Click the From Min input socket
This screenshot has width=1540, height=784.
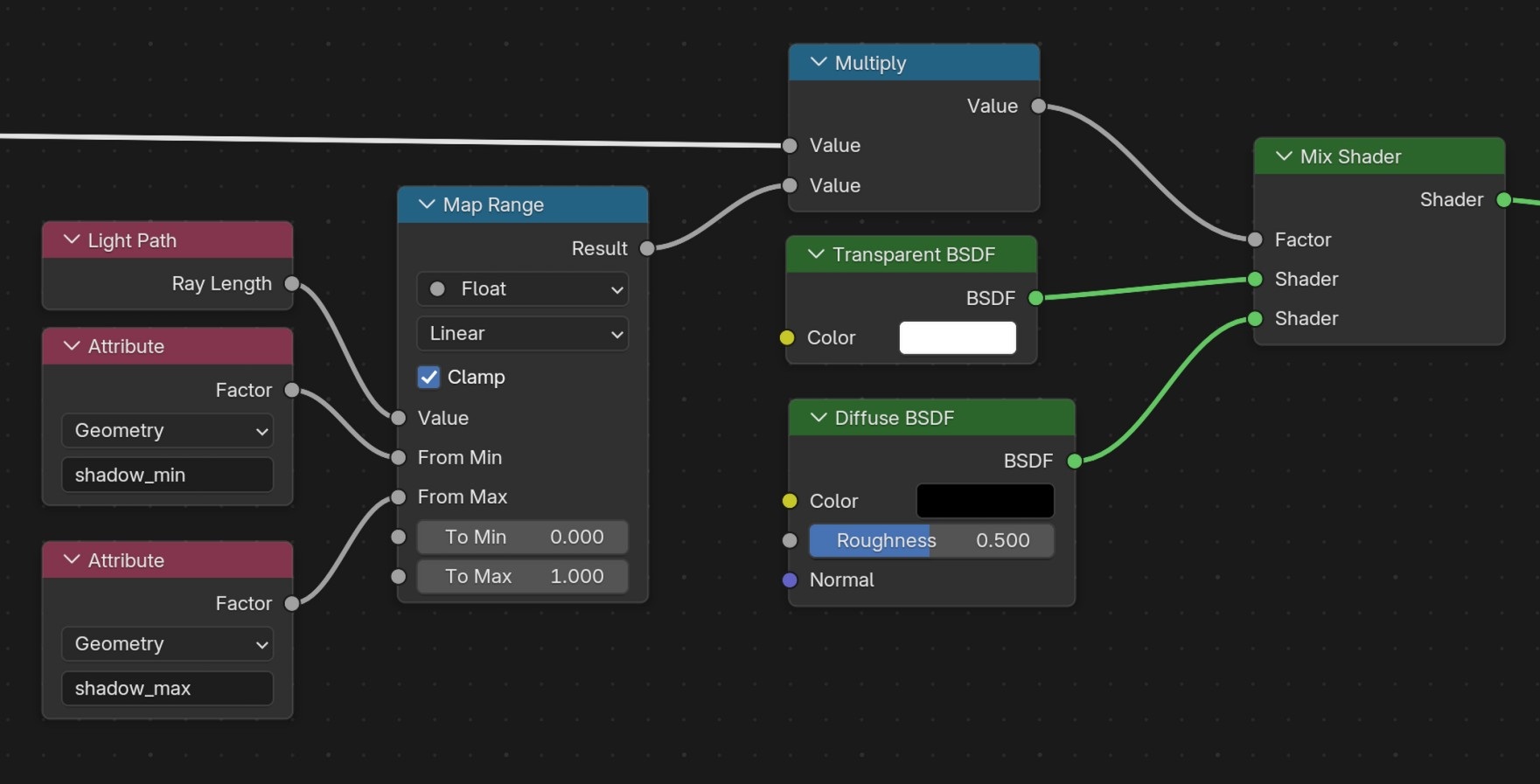pyautogui.click(x=398, y=457)
